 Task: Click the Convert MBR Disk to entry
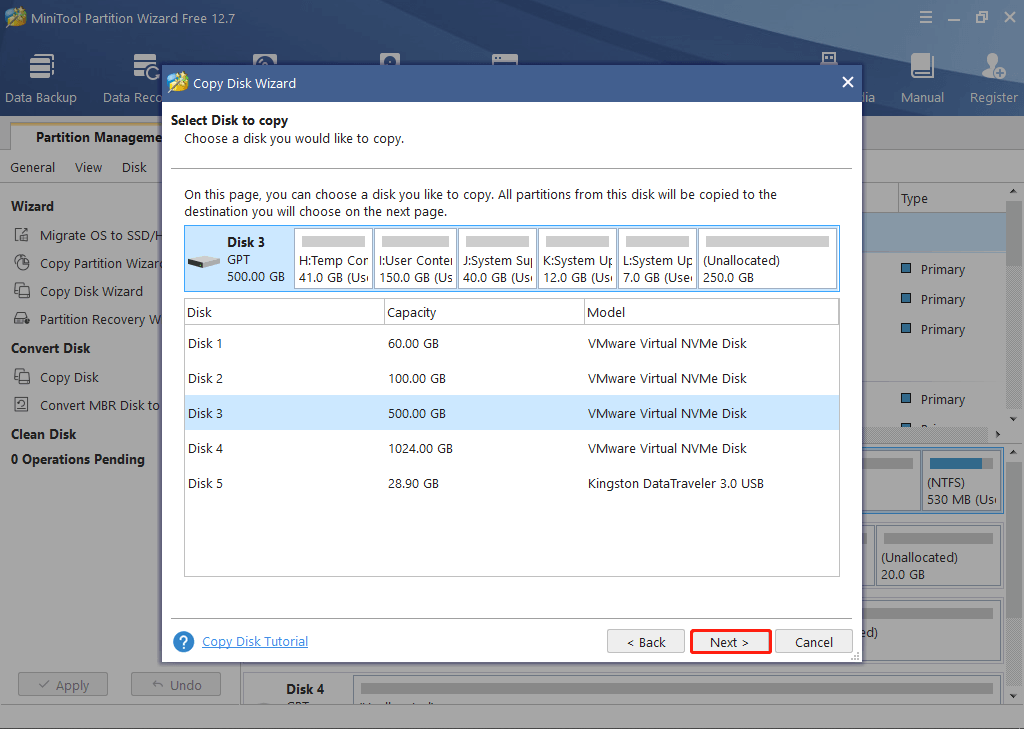point(101,405)
